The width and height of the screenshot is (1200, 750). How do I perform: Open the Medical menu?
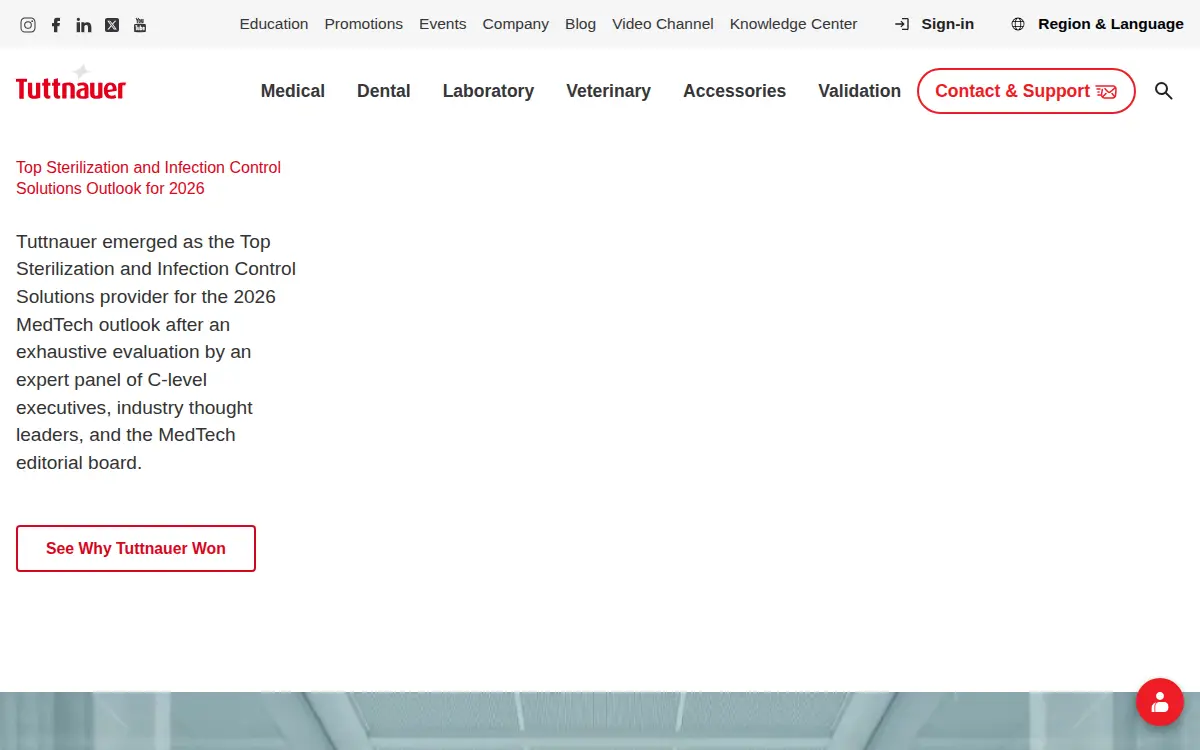293,91
